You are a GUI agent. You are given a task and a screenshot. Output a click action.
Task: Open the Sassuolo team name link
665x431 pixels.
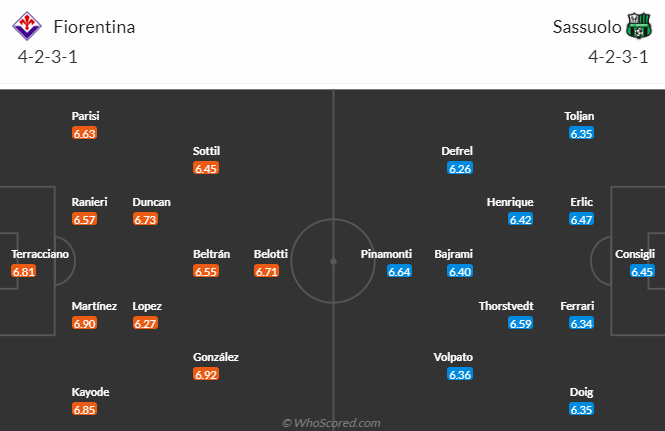point(585,27)
